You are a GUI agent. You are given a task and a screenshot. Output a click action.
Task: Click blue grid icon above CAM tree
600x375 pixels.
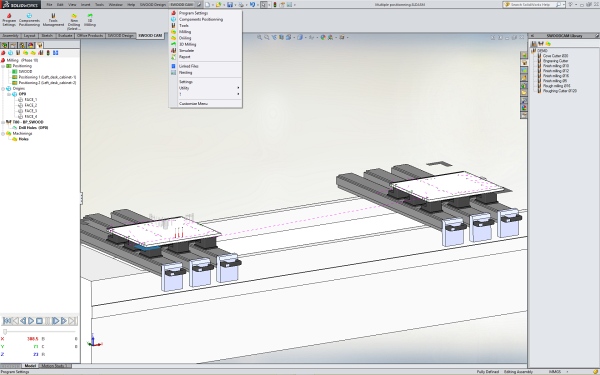(x=55, y=53)
